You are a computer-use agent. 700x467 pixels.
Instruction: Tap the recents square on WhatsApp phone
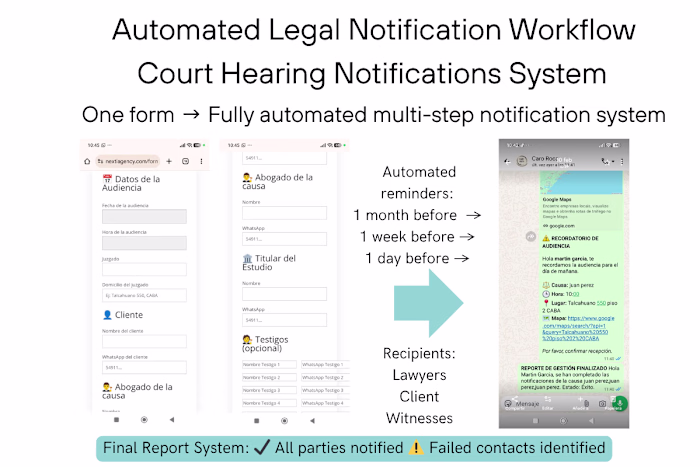[536, 421]
